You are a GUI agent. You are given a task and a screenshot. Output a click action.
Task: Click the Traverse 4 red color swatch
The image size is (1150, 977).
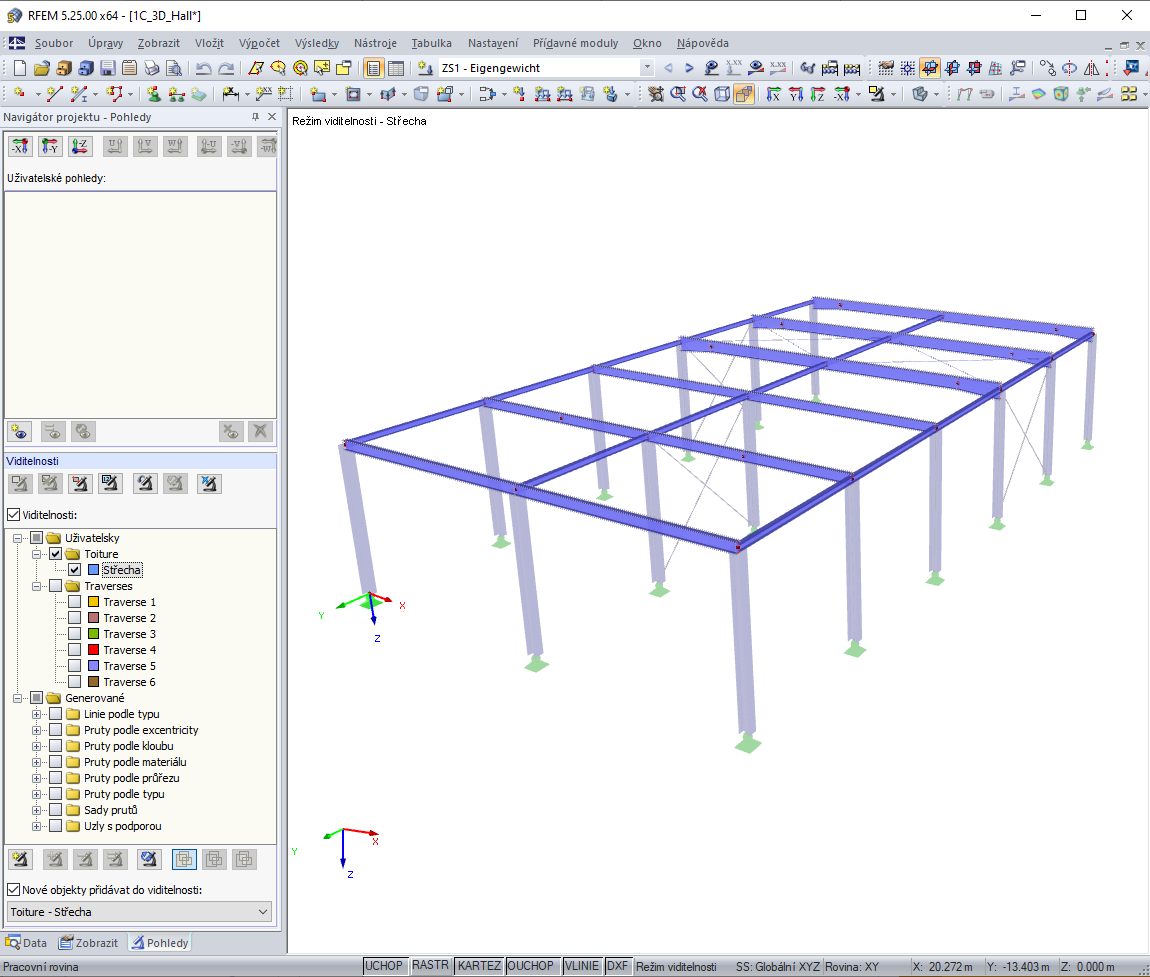click(x=93, y=650)
